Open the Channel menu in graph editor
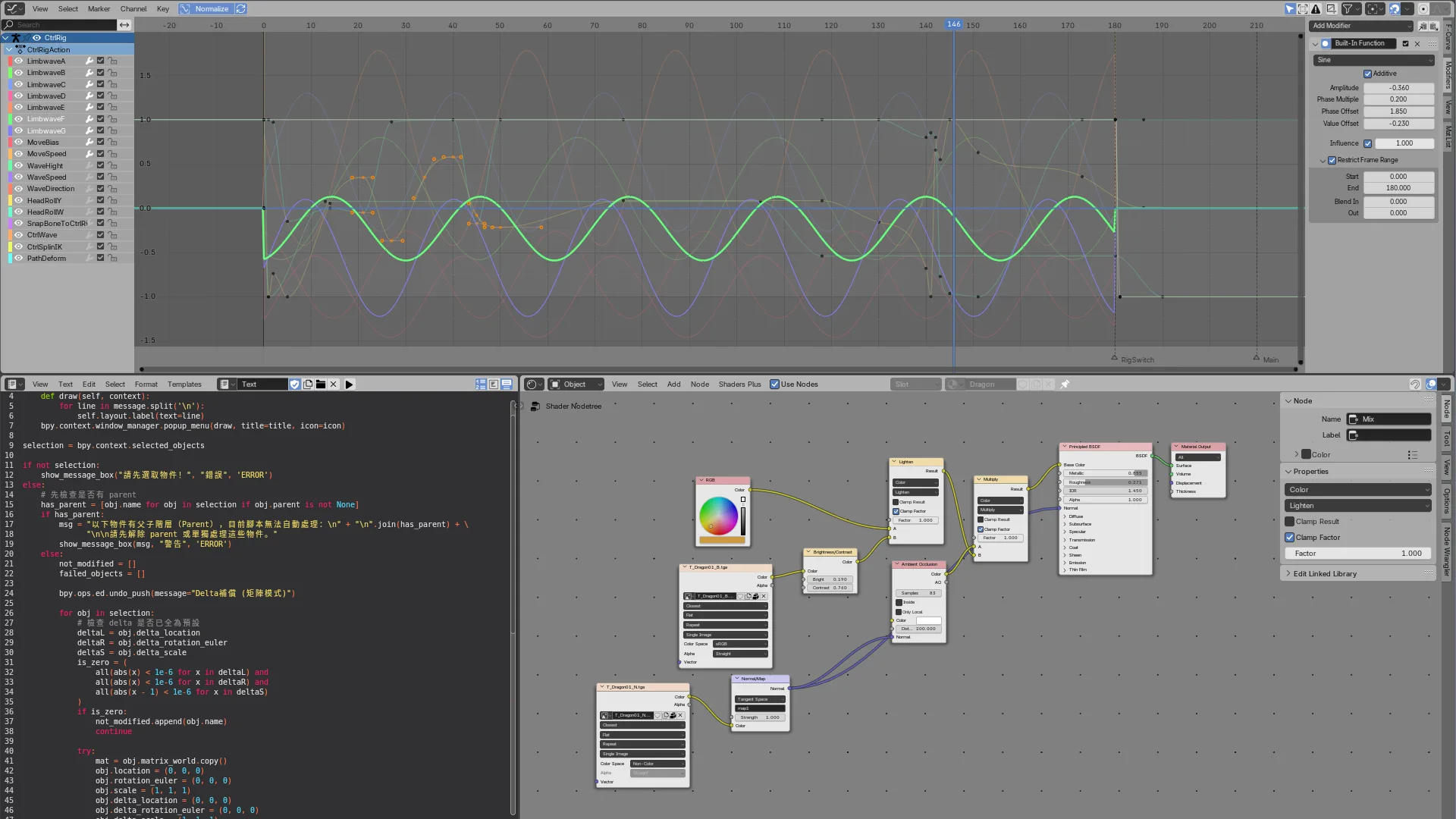The image size is (1456, 819). click(x=133, y=9)
